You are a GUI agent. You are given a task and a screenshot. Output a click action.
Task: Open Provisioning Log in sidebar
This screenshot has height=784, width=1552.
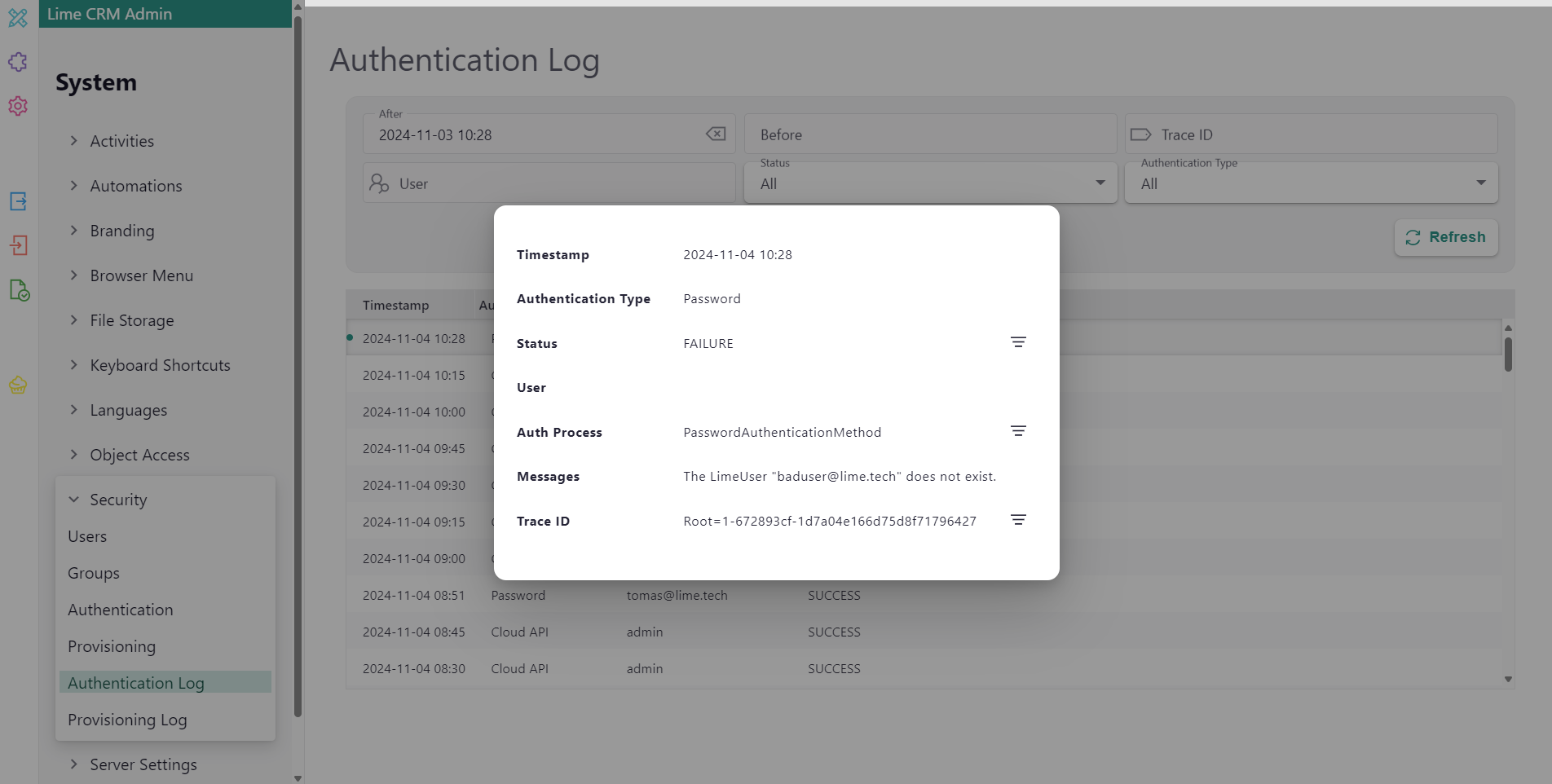pos(127,720)
